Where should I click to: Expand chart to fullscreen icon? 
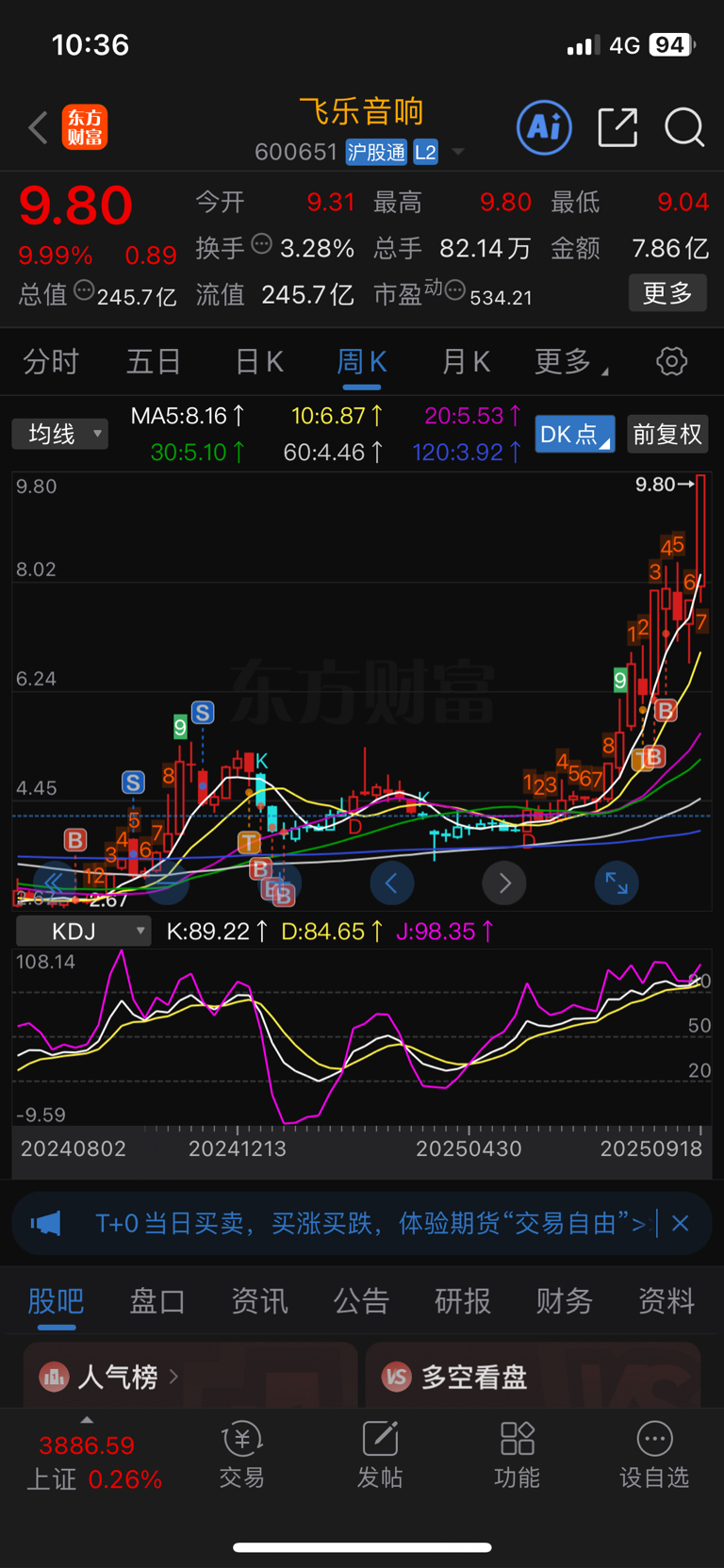pyautogui.click(x=617, y=883)
